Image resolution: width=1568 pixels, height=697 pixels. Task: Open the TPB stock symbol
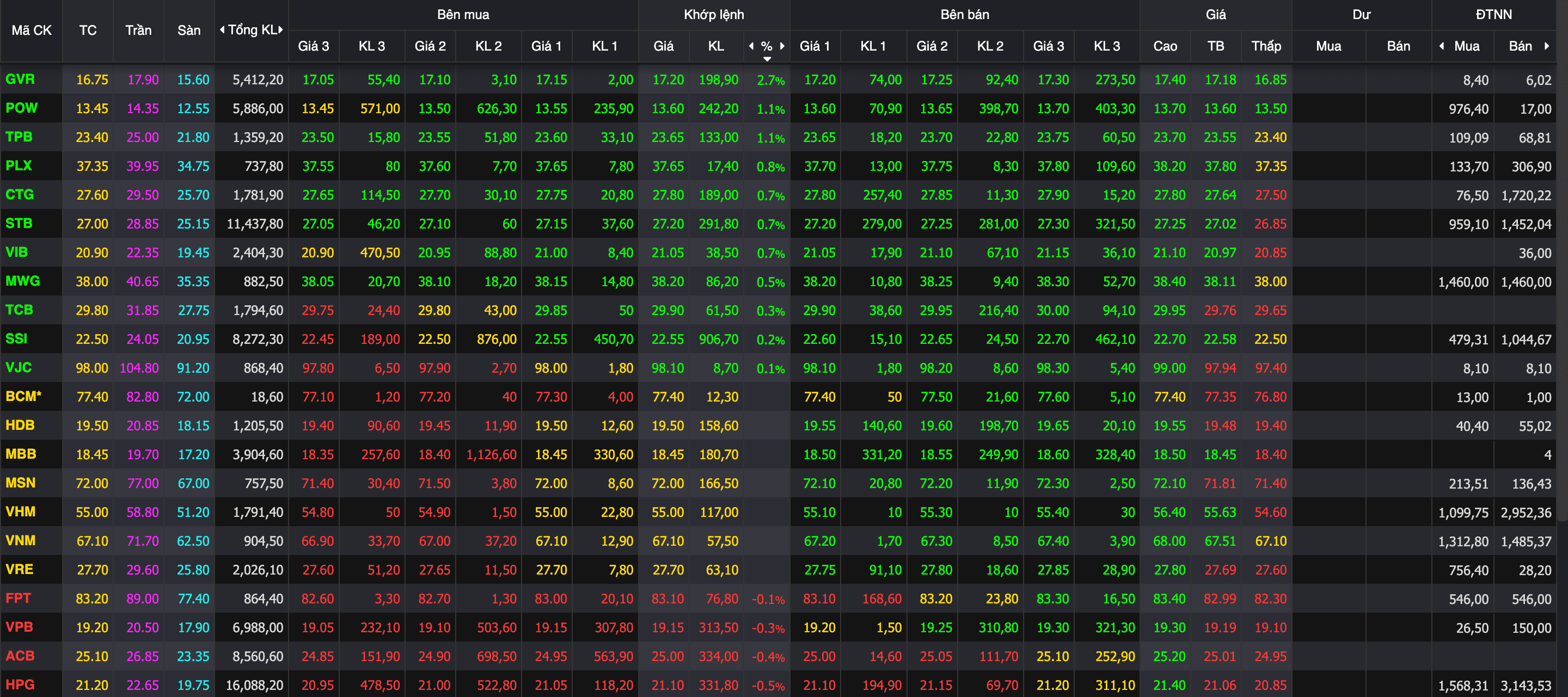coord(19,137)
